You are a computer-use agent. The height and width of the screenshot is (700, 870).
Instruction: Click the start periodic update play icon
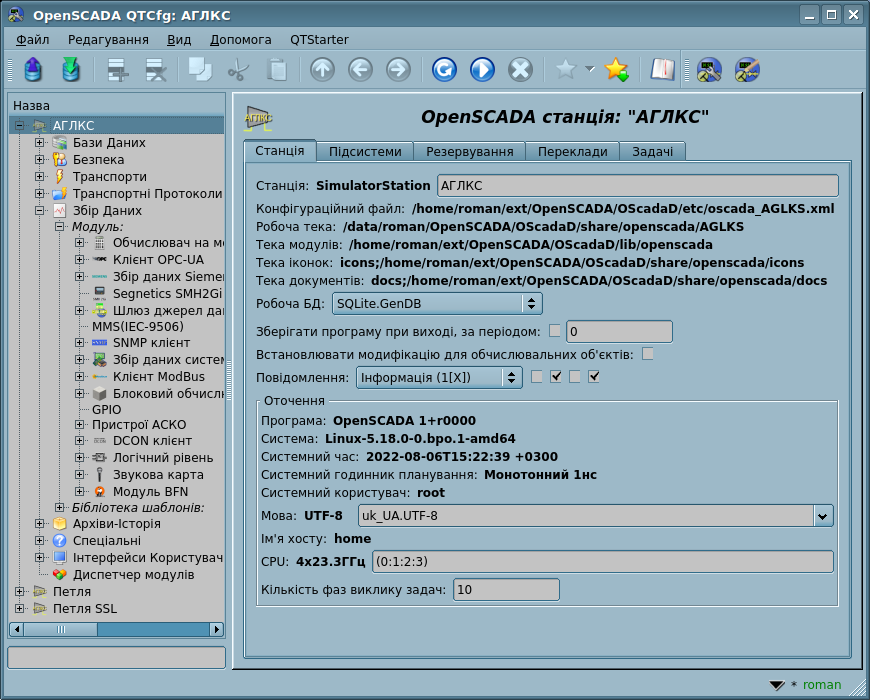(482, 69)
